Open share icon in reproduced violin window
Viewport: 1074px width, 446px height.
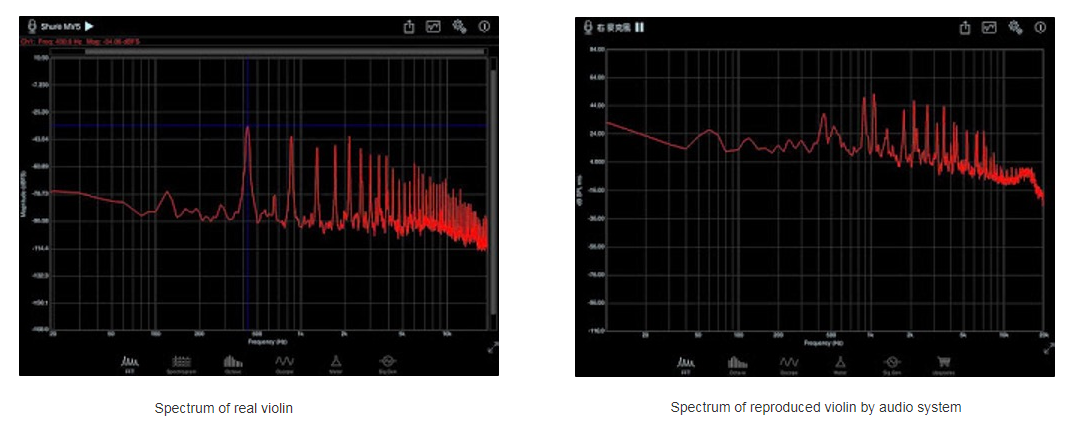click(x=965, y=27)
